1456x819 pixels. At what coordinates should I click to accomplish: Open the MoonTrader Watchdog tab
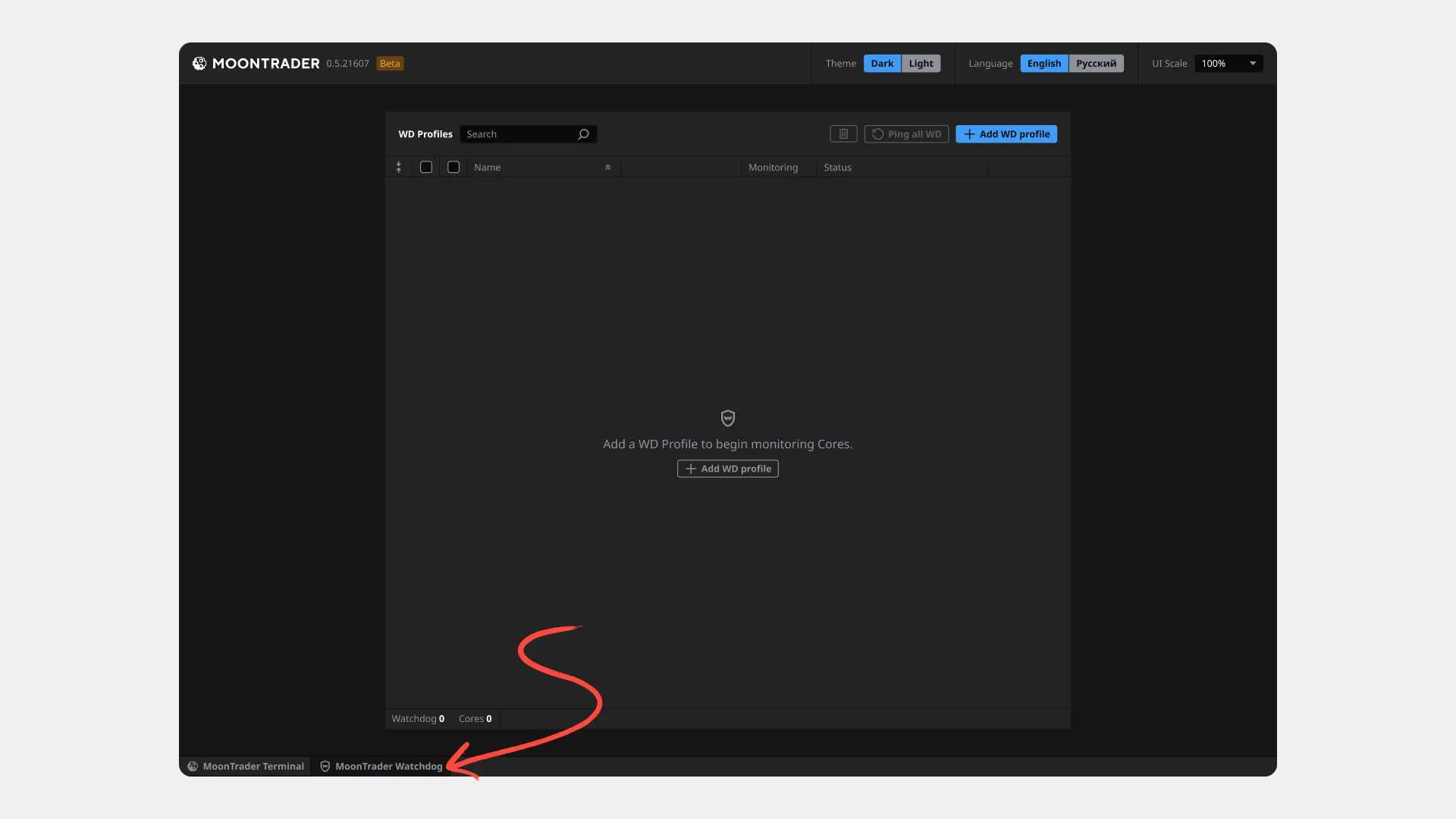pos(388,767)
